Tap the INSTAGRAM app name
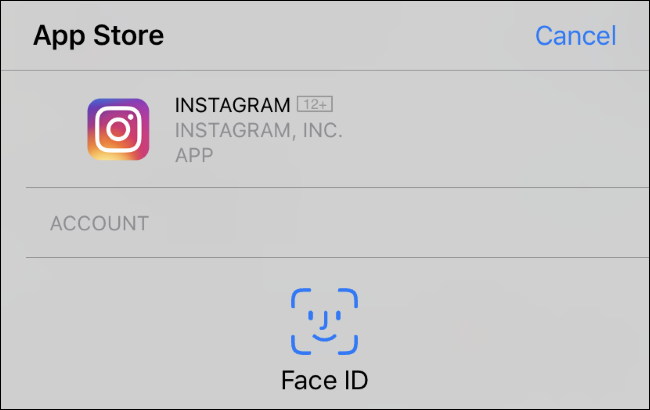This screenshot has width=650, height=410. pyautogui.click(x=233, y=104)
